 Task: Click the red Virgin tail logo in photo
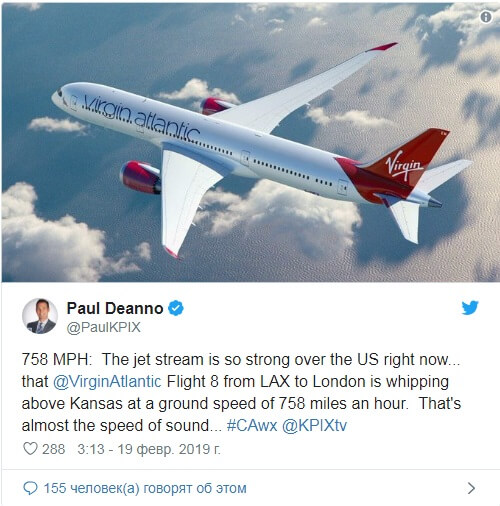click(404, 165)
